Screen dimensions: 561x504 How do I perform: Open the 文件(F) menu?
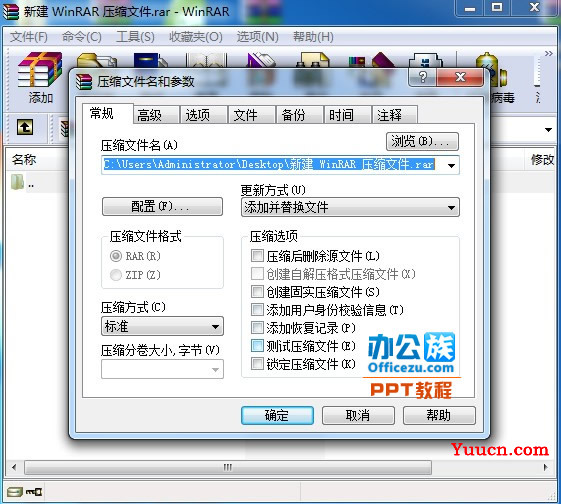click(x=29, y=37)
